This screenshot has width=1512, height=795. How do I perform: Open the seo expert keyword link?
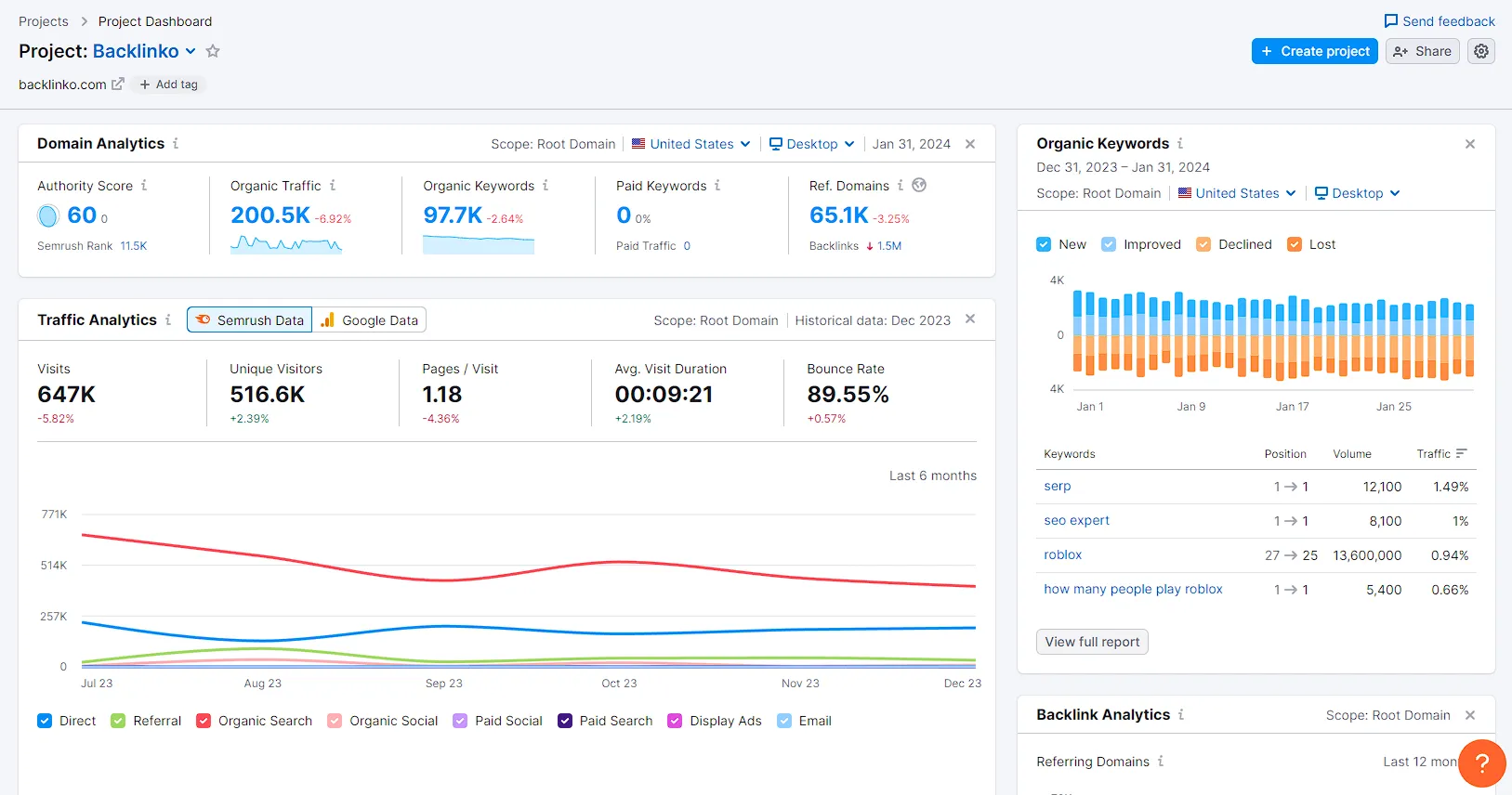[x=1076, y=520]
